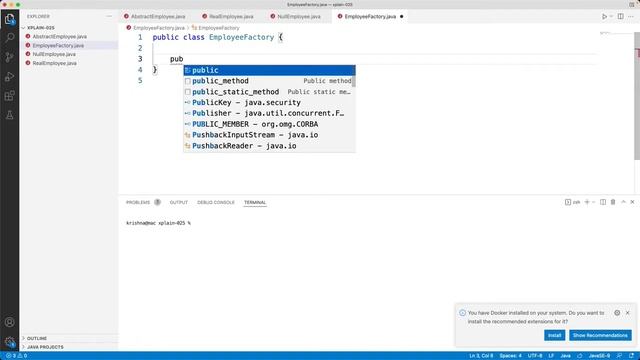640x360 pixels.
Task: Select the Terminal panel tab
Action: click(x=255, y=202)
